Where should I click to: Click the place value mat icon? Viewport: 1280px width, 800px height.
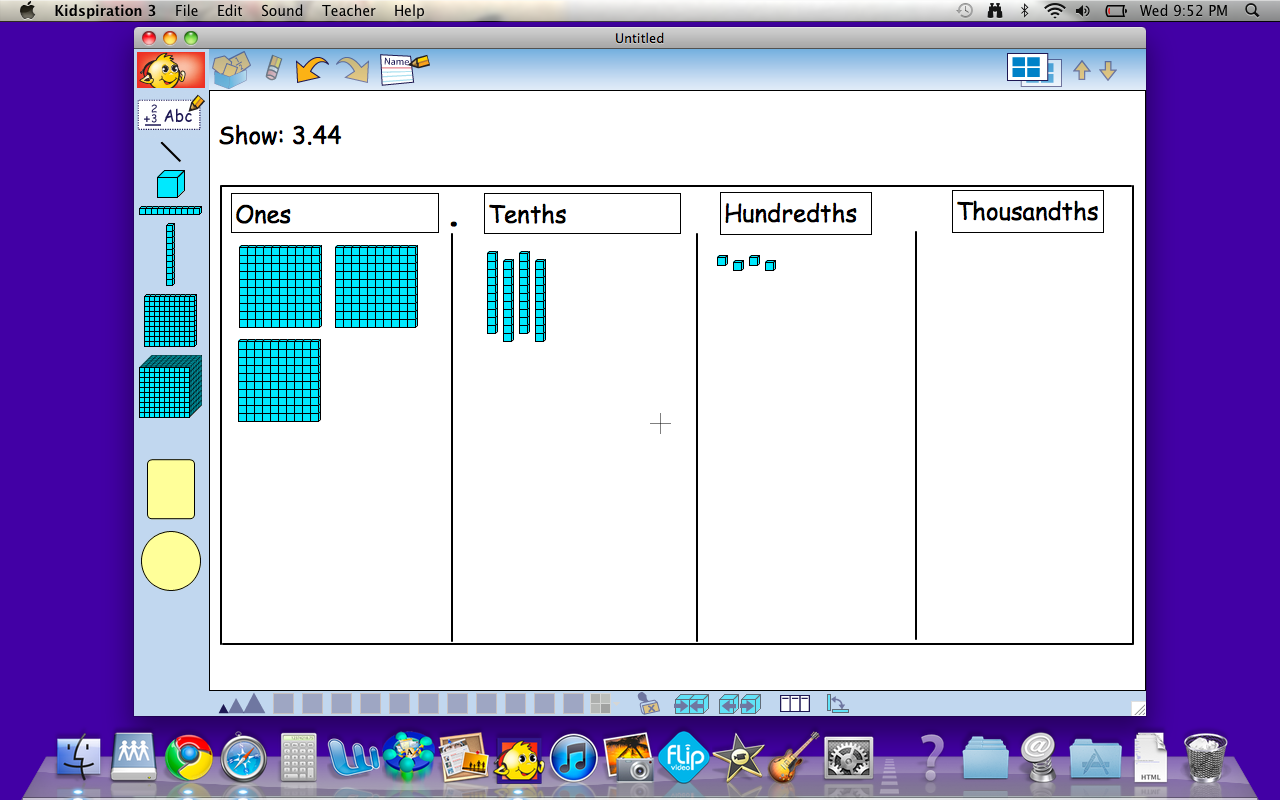point(795,704)
